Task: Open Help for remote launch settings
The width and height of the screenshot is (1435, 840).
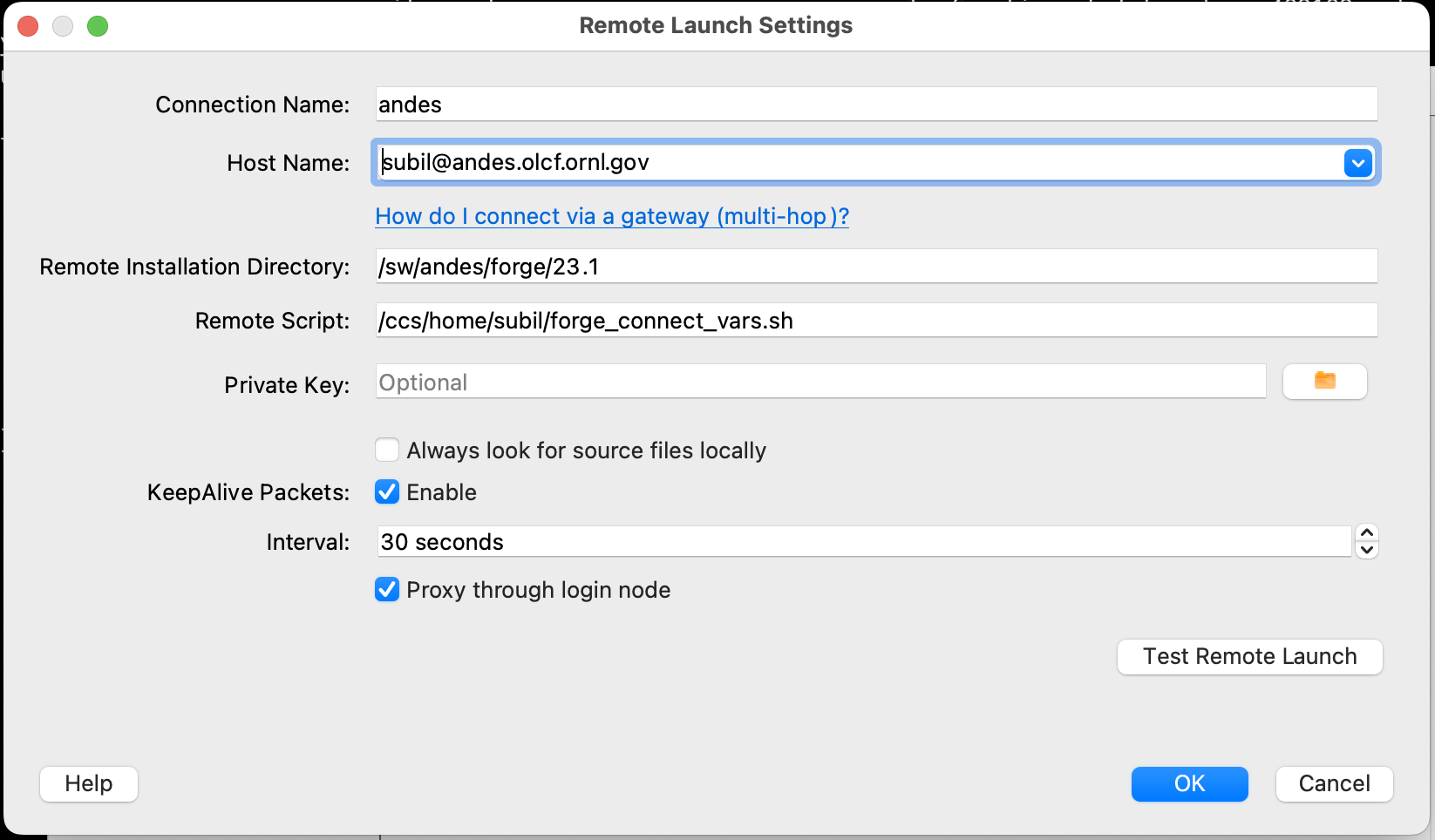Action: tap(89, 783)
